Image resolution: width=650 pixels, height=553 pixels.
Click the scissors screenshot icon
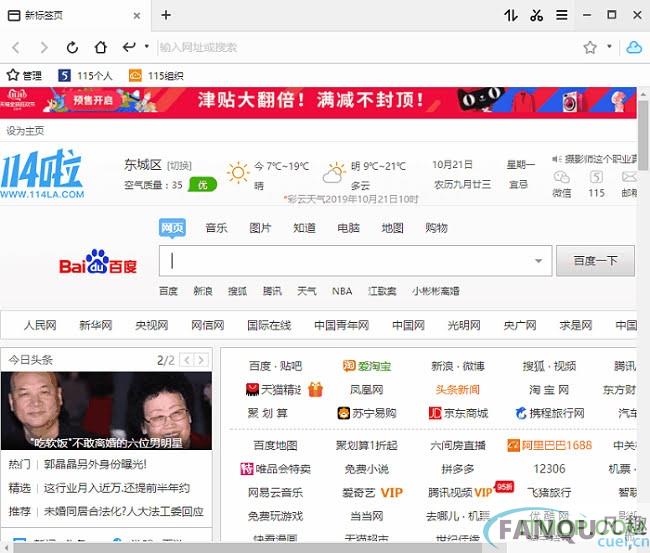(x=536, y=15)
